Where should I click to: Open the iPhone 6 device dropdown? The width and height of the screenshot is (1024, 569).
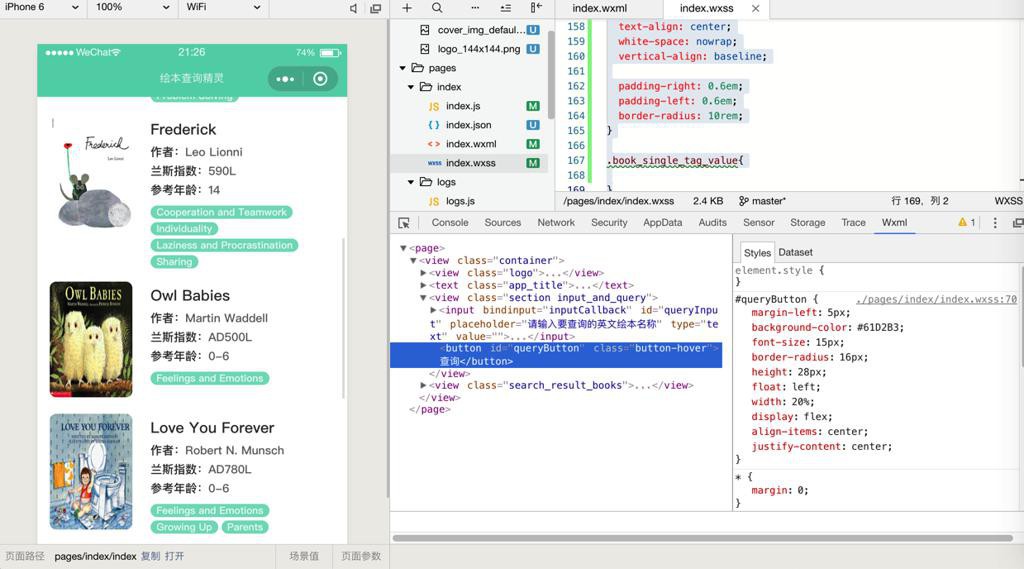(40, 7)
